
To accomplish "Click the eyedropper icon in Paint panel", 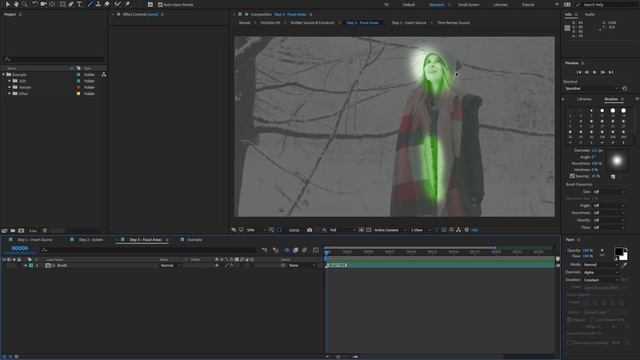I will tap(624, 265).
